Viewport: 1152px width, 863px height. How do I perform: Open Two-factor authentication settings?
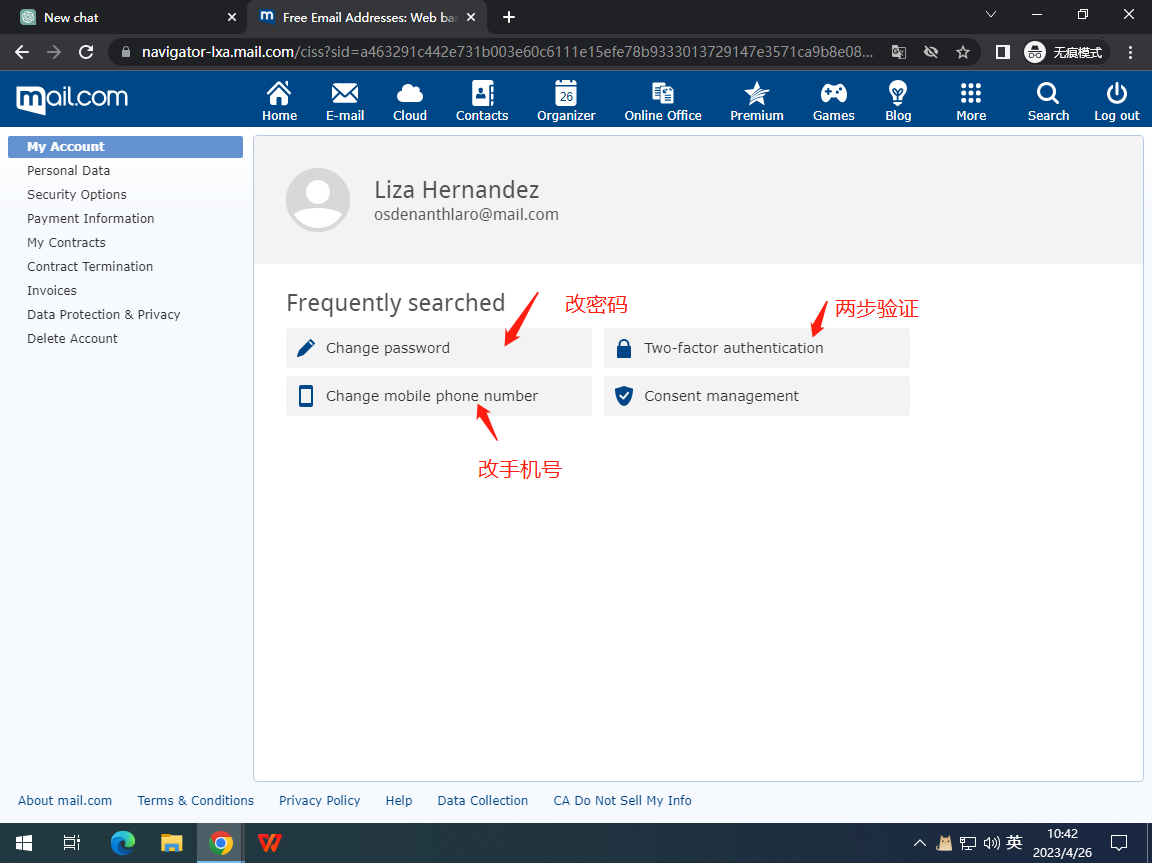(756, 348)
